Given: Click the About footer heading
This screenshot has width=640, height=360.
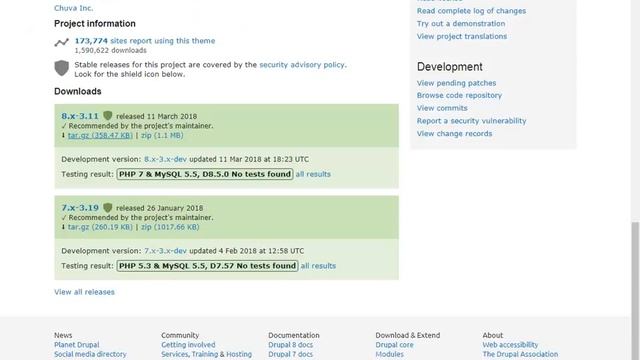Looking at the screenshot, I should [493, 335].
